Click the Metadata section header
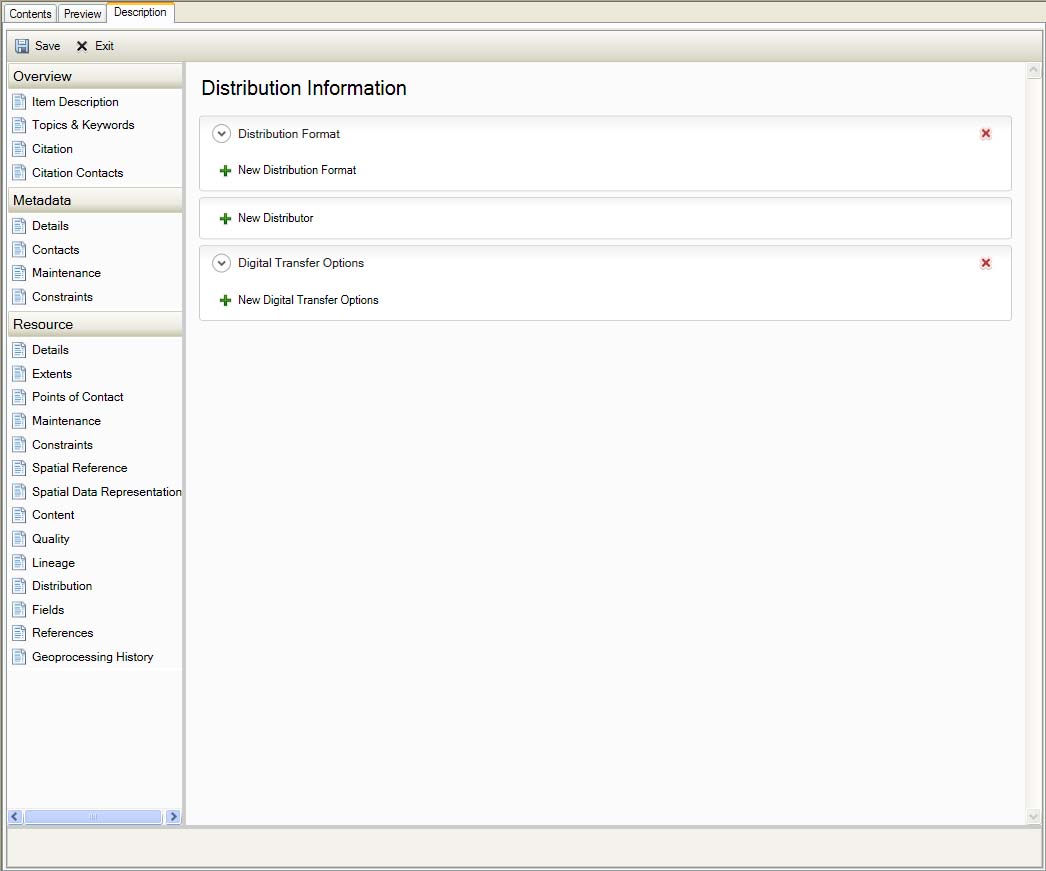The height and width of the screenshot is (871, 1046). click(95, 199)
